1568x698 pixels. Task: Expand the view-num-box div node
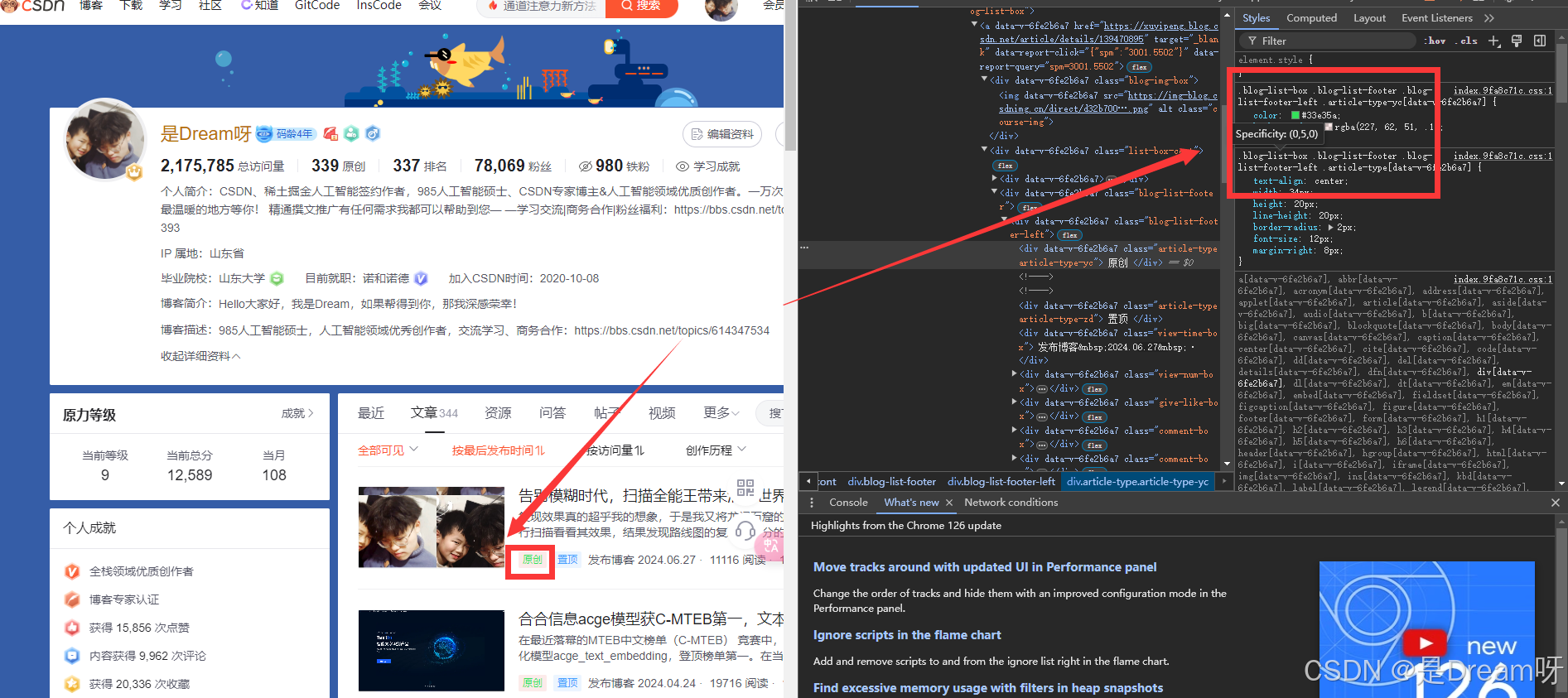(x=1015, y=374)
